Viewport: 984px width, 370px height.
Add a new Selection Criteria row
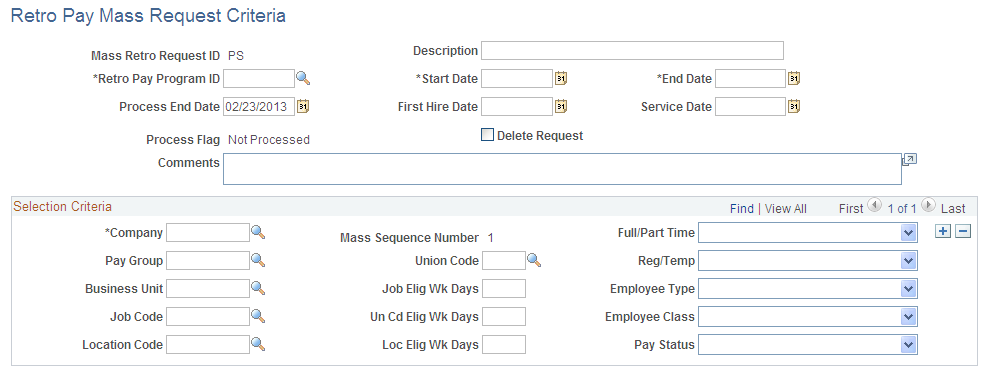pyautogui.click(x=942, y=231)
